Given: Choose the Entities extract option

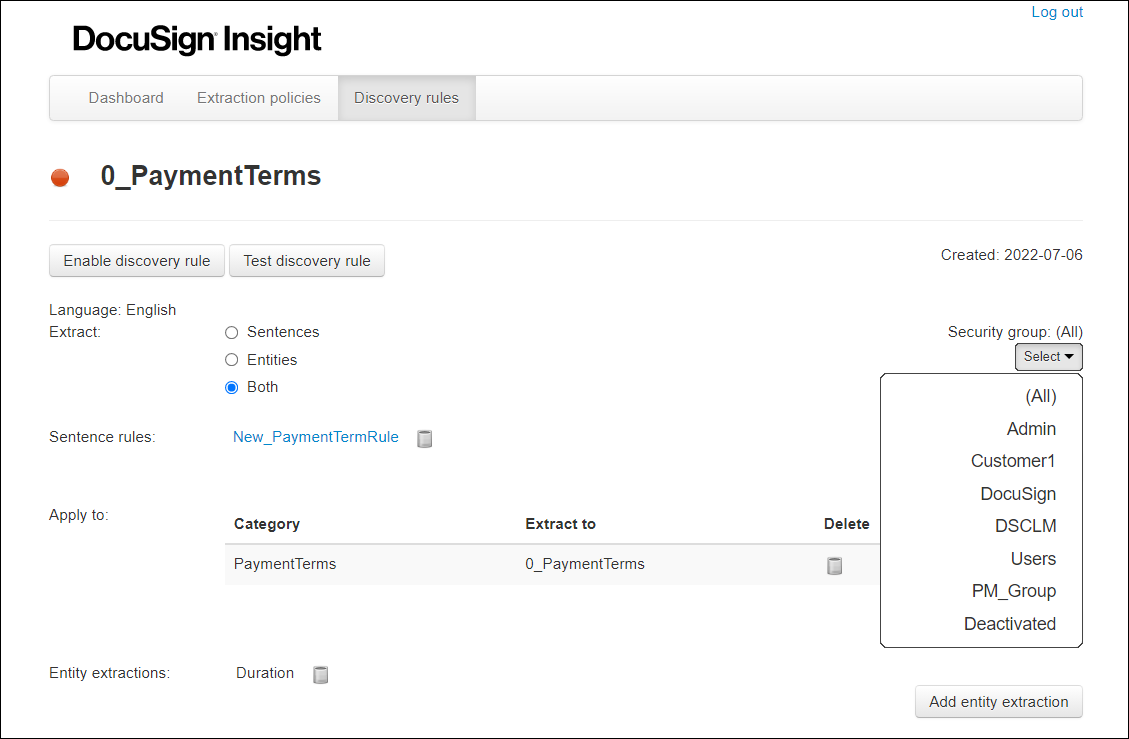Looking at the screenshot, I should coord(232,360).
